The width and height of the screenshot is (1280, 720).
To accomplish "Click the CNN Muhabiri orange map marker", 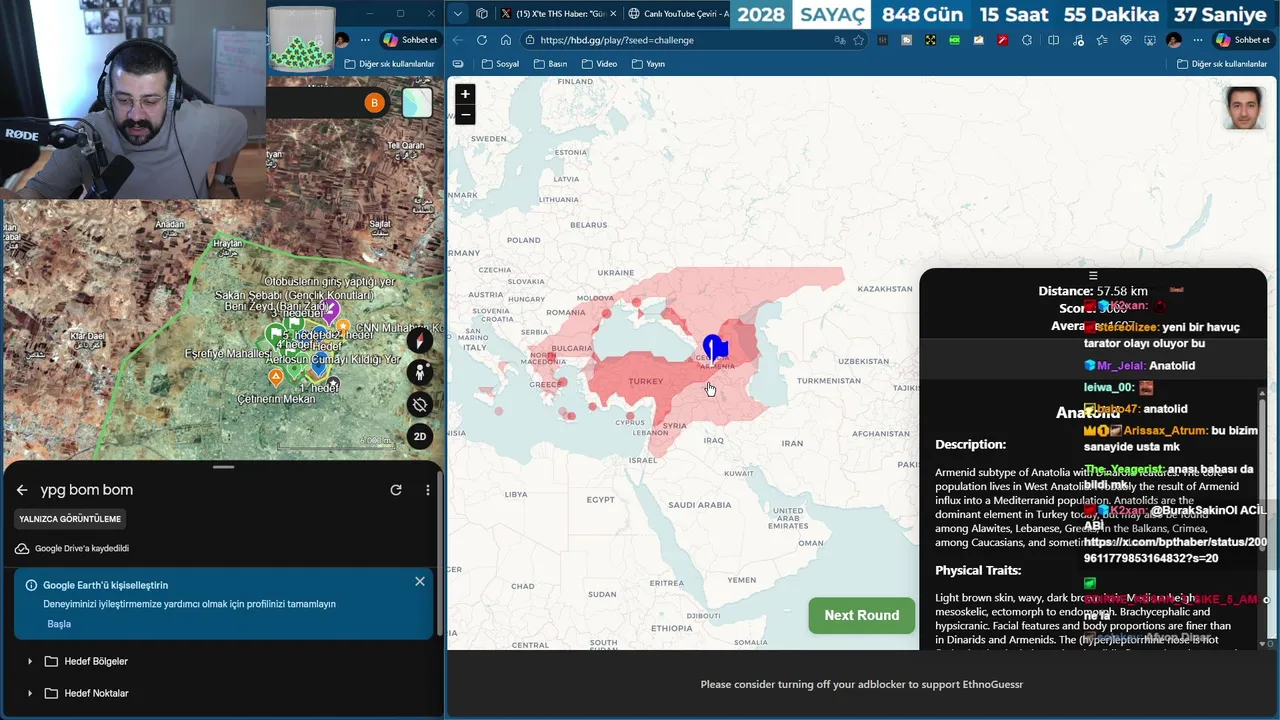I will pos(343,327).
